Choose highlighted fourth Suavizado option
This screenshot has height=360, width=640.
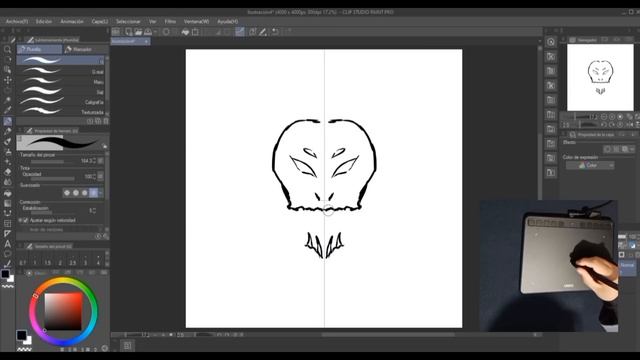pos(93,193)
